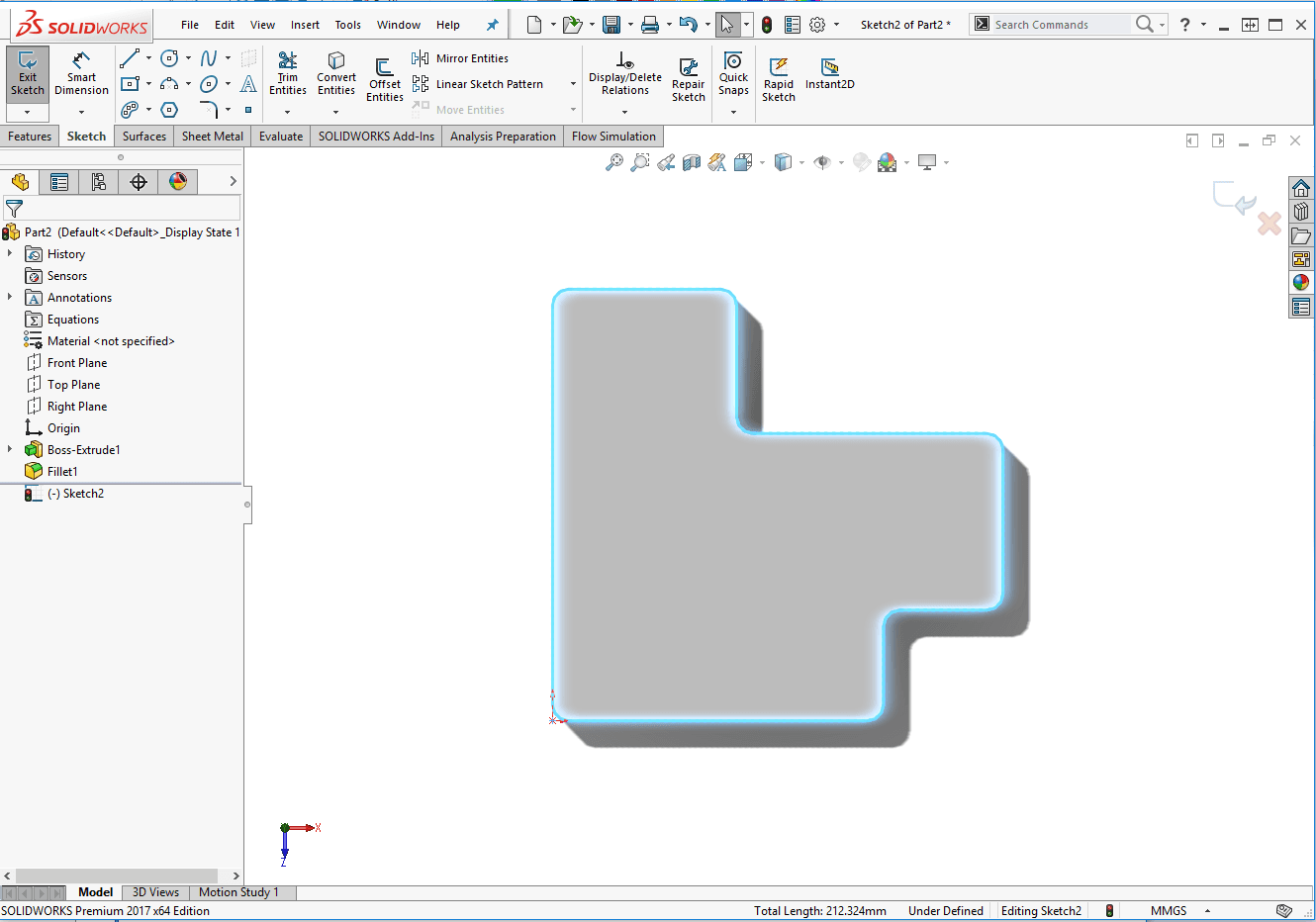The width and height of the screenshot is (1316, 922).
Task: Toggle Instant2D mode
Action: [829, 74]
